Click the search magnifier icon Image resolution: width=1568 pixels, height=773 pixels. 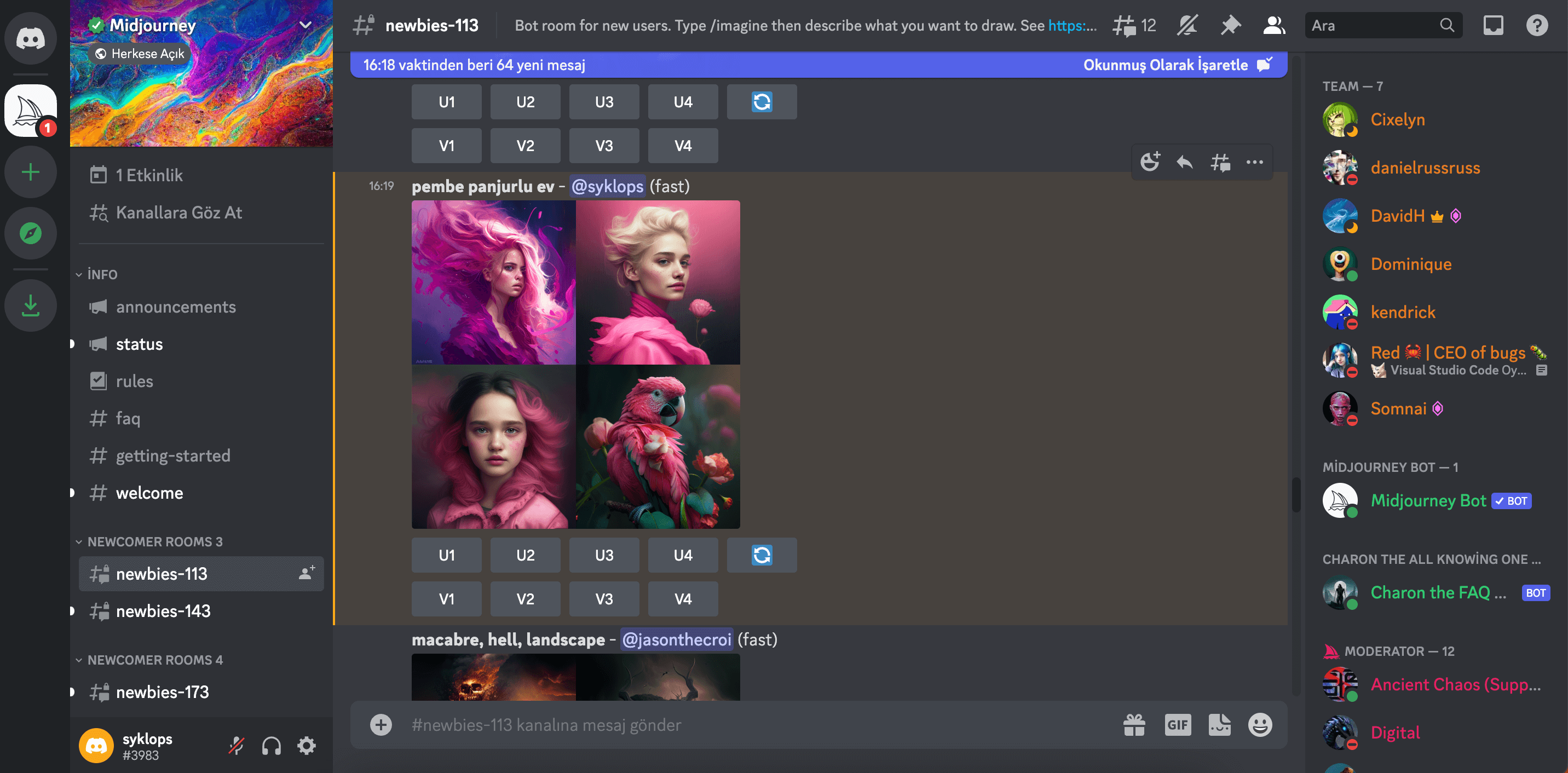point(1447,26)
